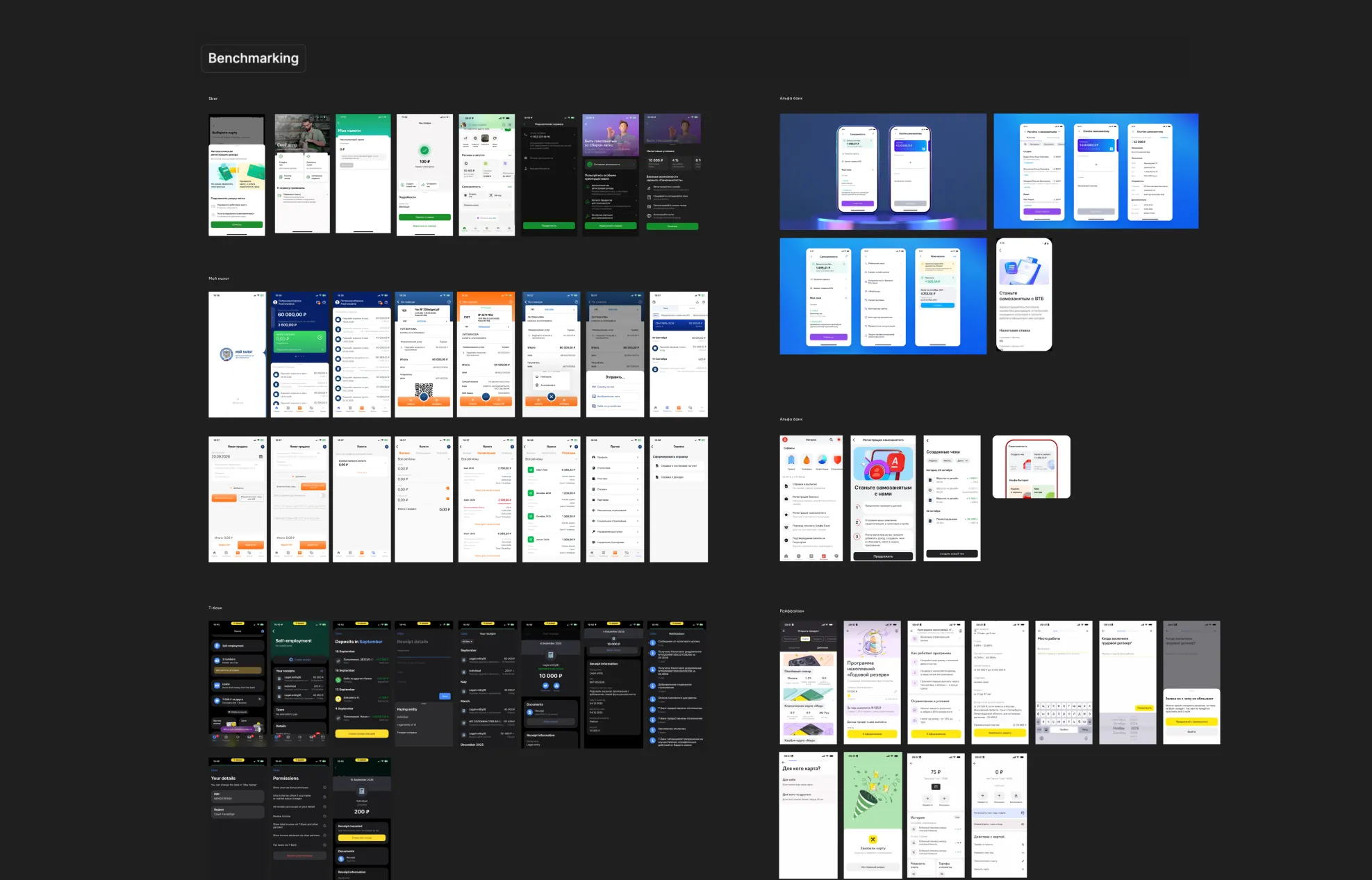This screenshot has width=1372, height=880.
Task: Click the Мой налог logo on the white splash screen
Action: click(x=236, y=354)
